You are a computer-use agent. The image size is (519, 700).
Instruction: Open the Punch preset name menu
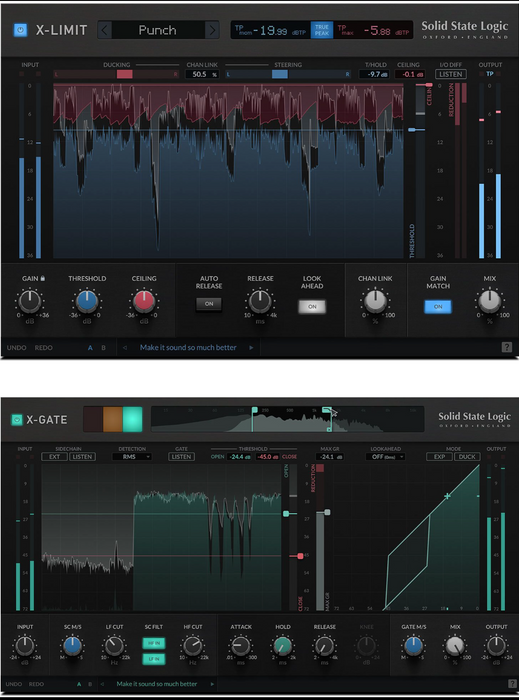(158, 30)
